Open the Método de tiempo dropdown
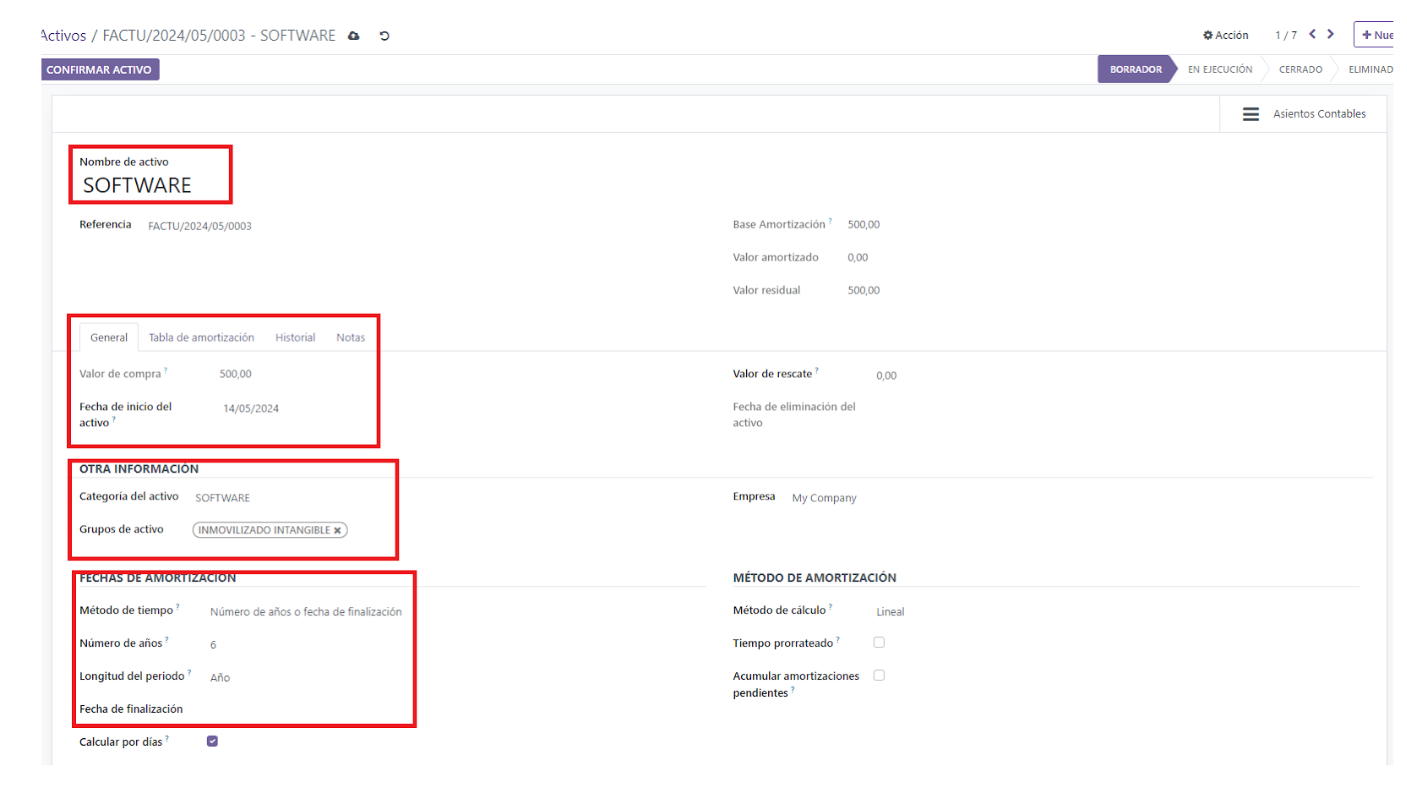The image size is (1407, 790). (x=306, y=612)
